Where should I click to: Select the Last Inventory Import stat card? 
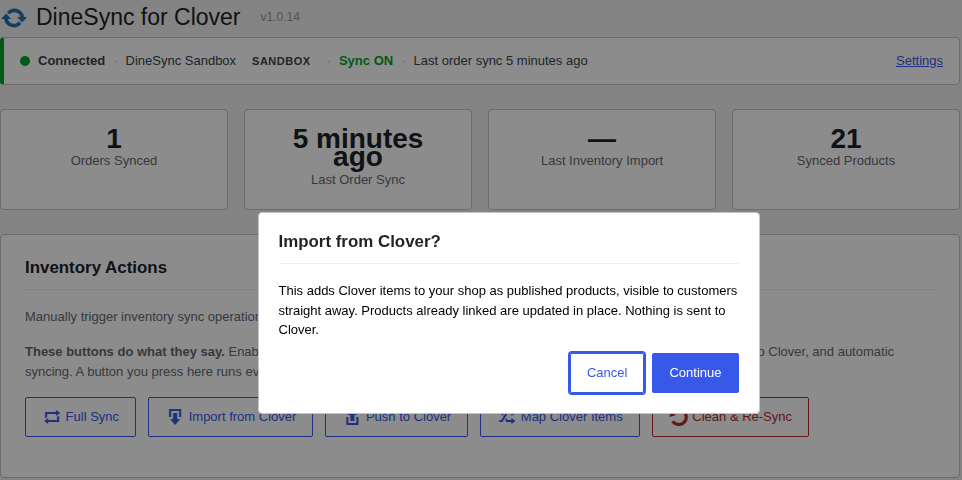[x=602, y=160]
